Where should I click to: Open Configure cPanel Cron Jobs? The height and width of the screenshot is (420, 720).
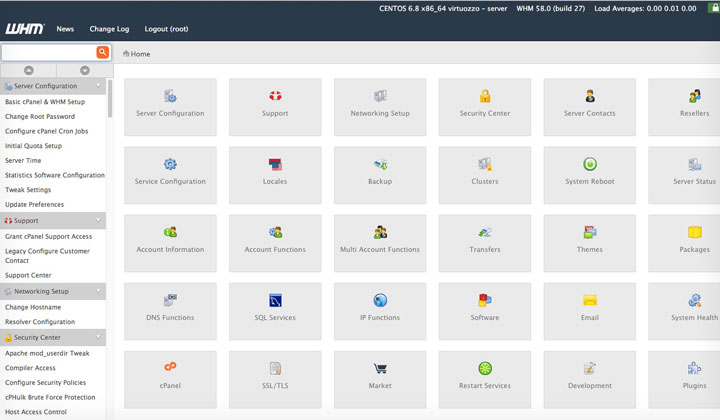(46, 131)
